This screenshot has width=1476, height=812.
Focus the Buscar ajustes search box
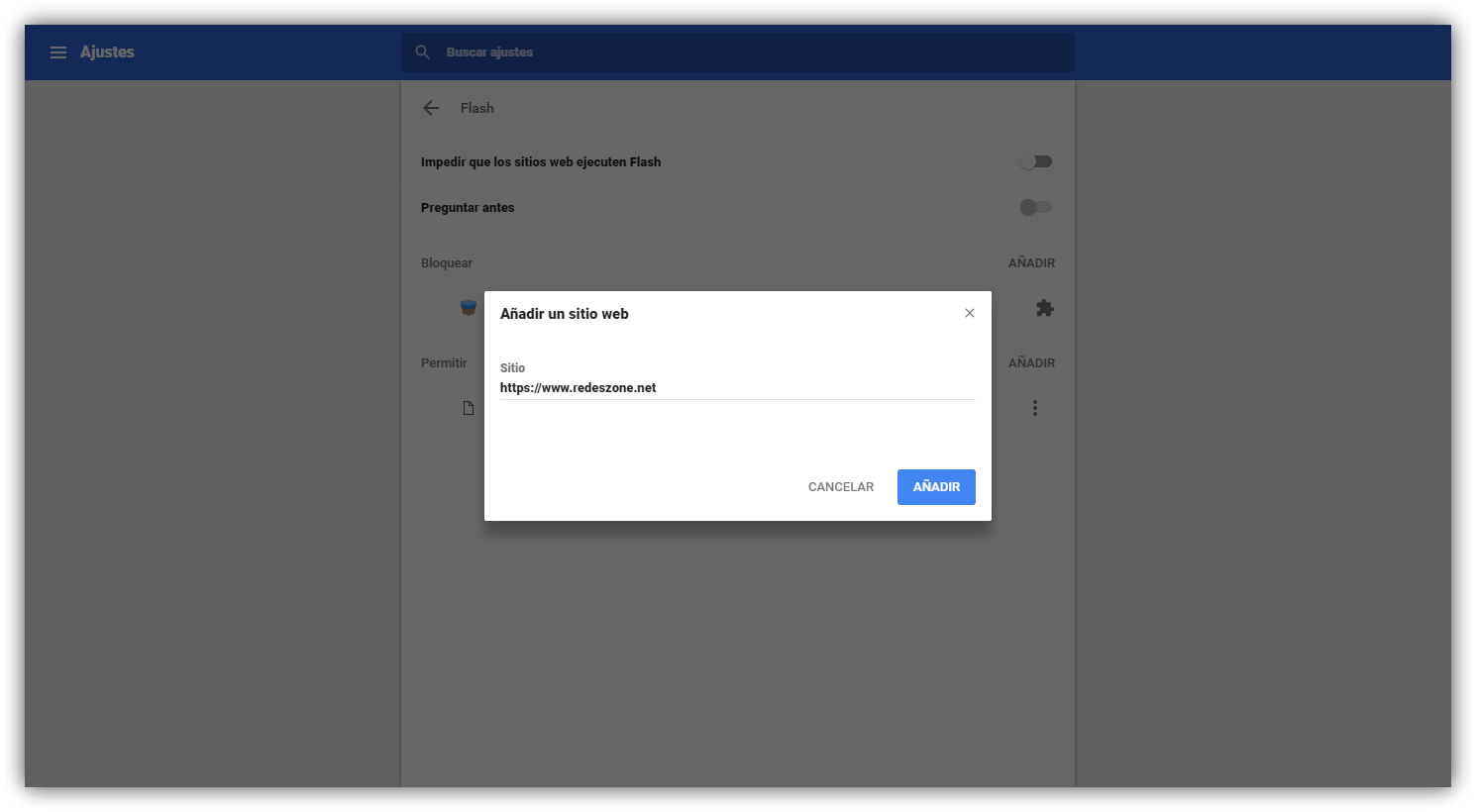pos(738,52)
